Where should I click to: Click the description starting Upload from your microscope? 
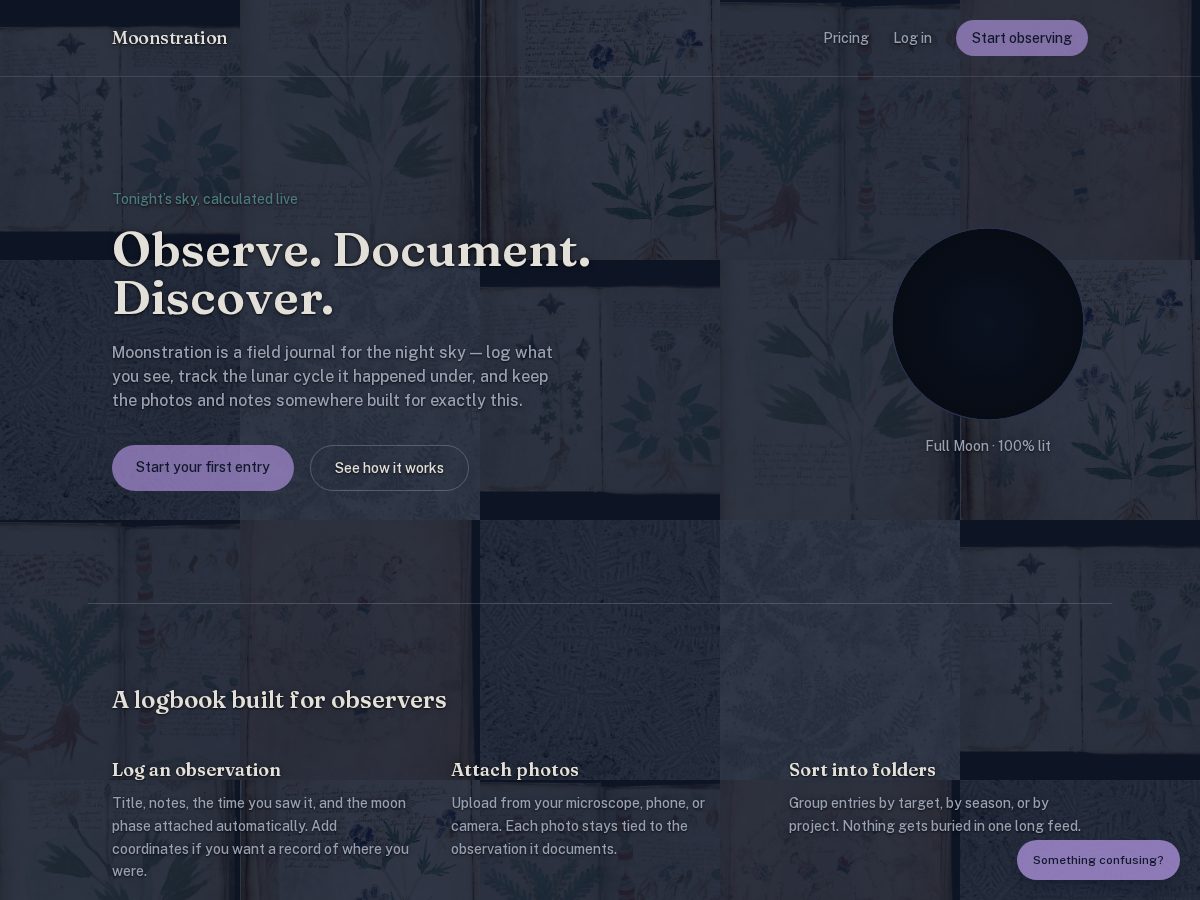pos(578,826)
